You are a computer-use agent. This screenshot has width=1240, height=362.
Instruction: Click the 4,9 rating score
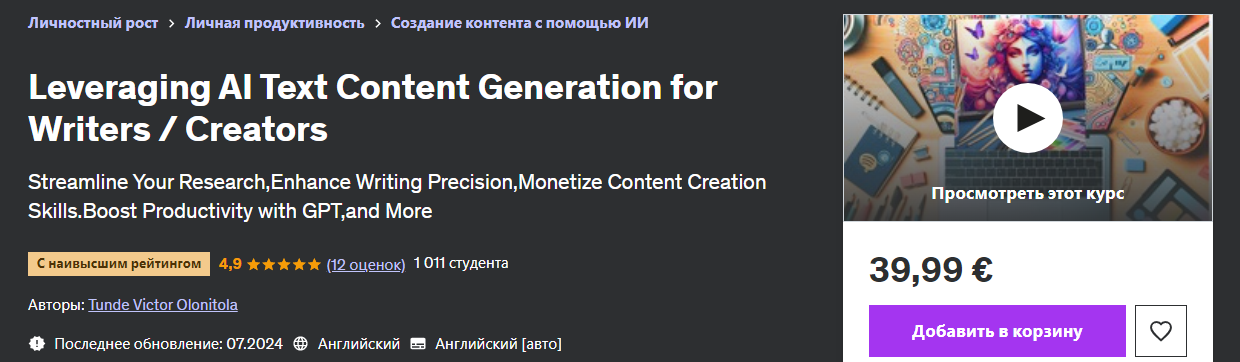pyautogui.click(x=230, y=264)
